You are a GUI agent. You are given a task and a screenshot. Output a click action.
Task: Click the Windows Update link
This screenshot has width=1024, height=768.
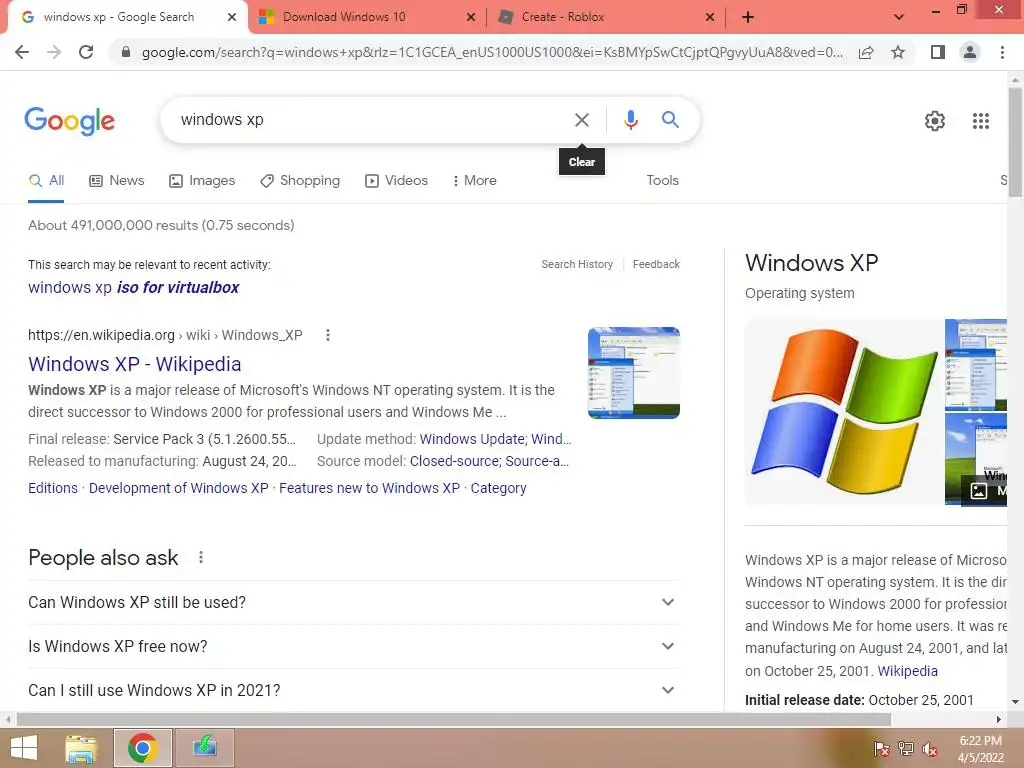(x=472, y=439)
